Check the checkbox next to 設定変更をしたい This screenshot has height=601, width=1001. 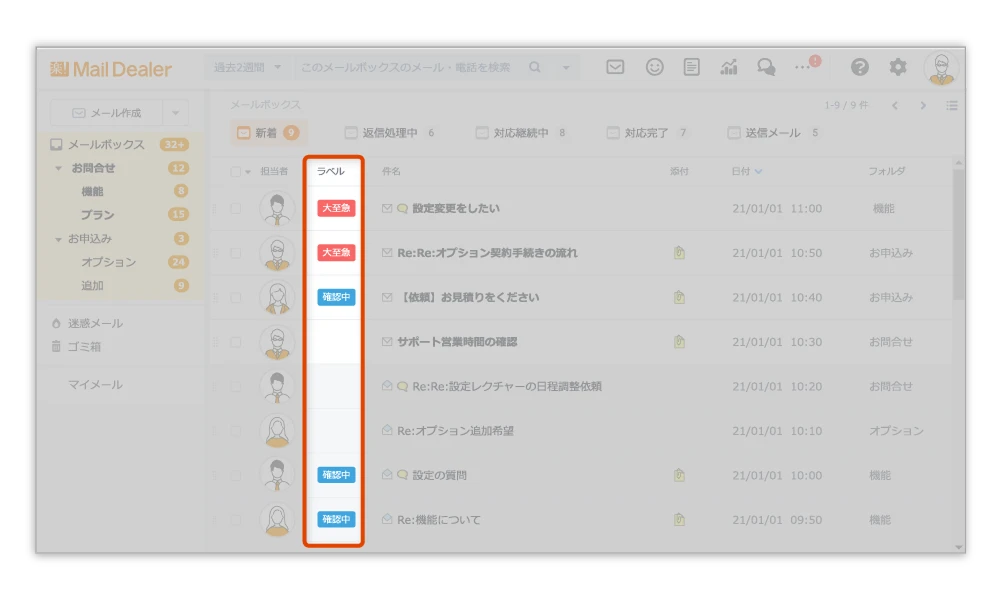click(x=238, y=207)
